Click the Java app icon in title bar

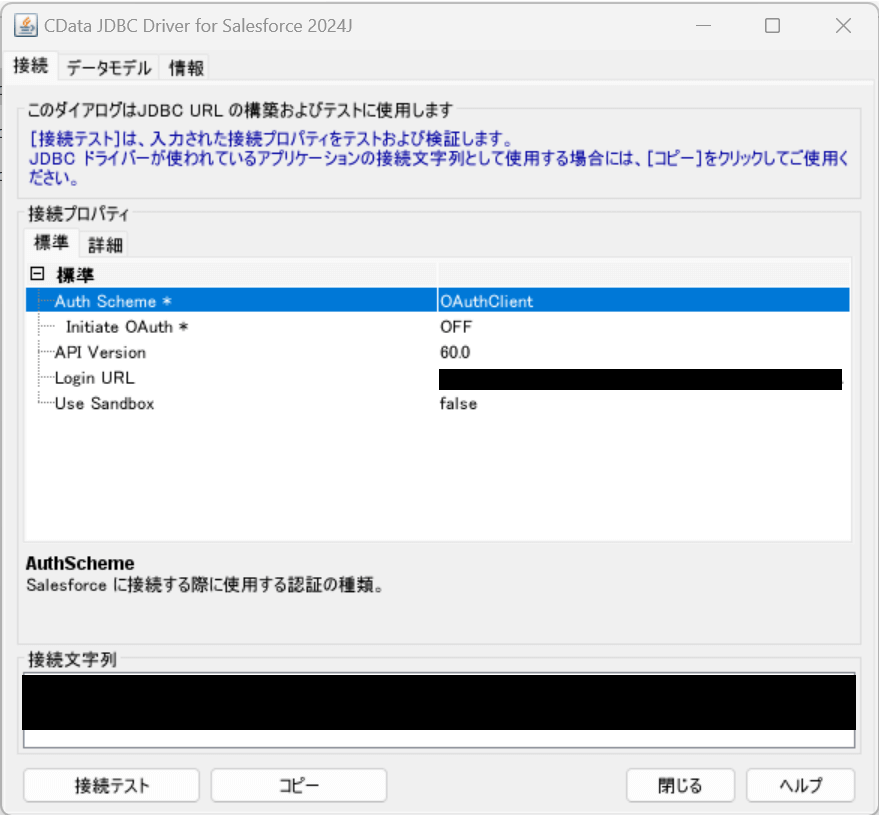[x=26, y=26]
